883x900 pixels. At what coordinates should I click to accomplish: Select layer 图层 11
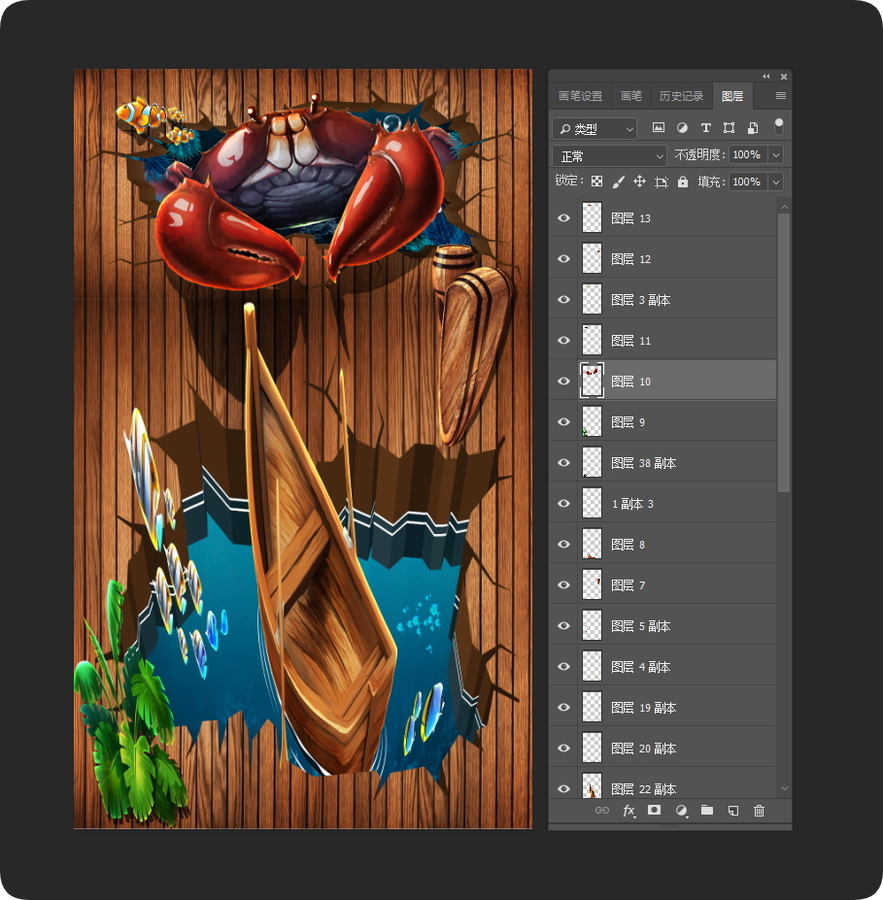tap(663, 340)
